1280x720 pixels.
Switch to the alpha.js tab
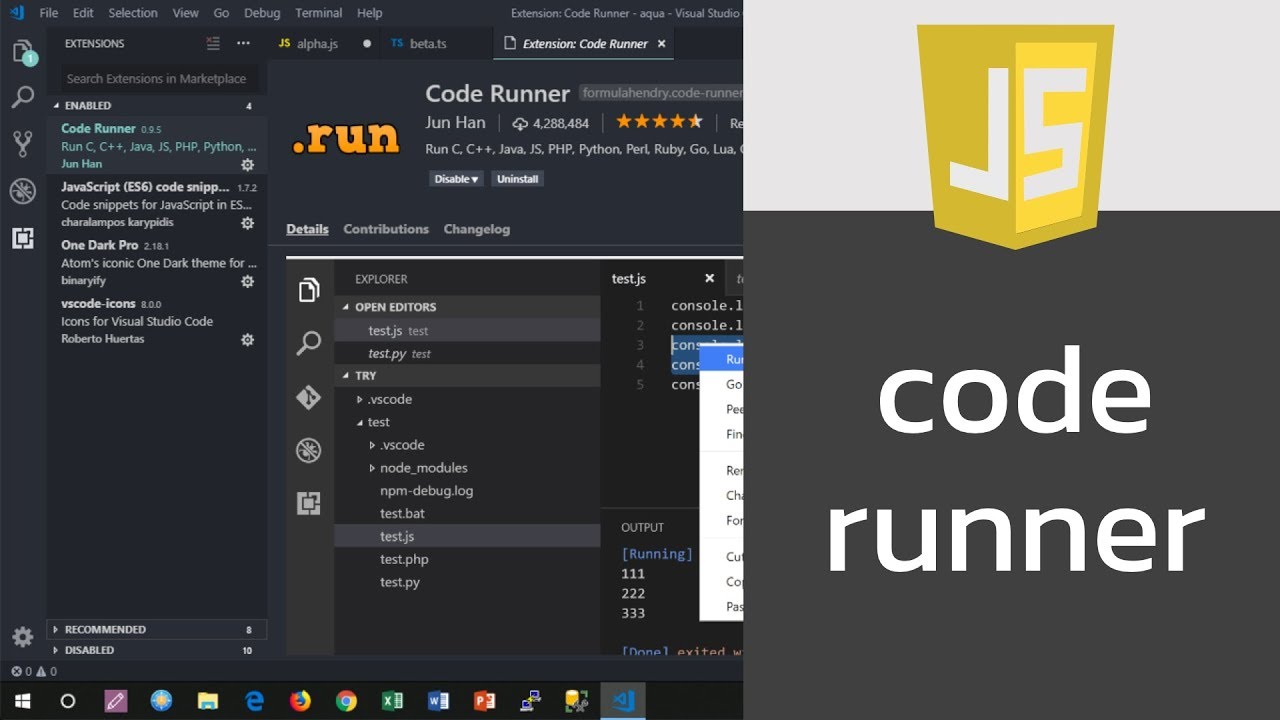pos(324,44)
